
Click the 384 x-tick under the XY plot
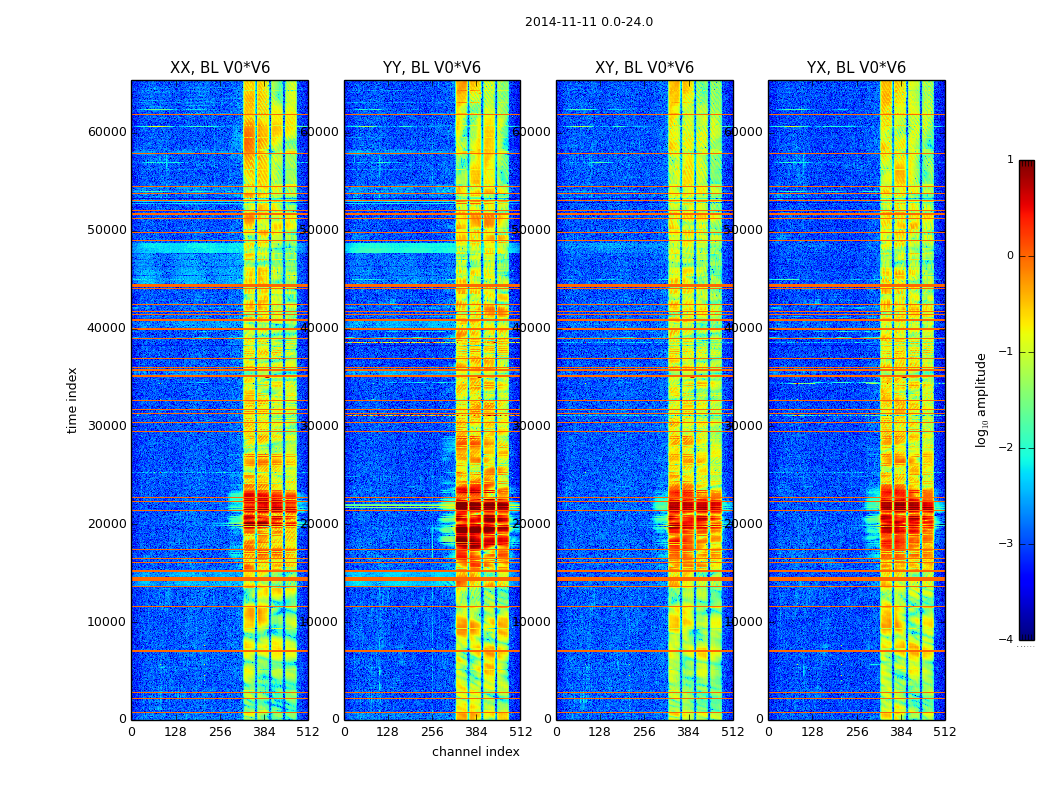pos(688,732)
